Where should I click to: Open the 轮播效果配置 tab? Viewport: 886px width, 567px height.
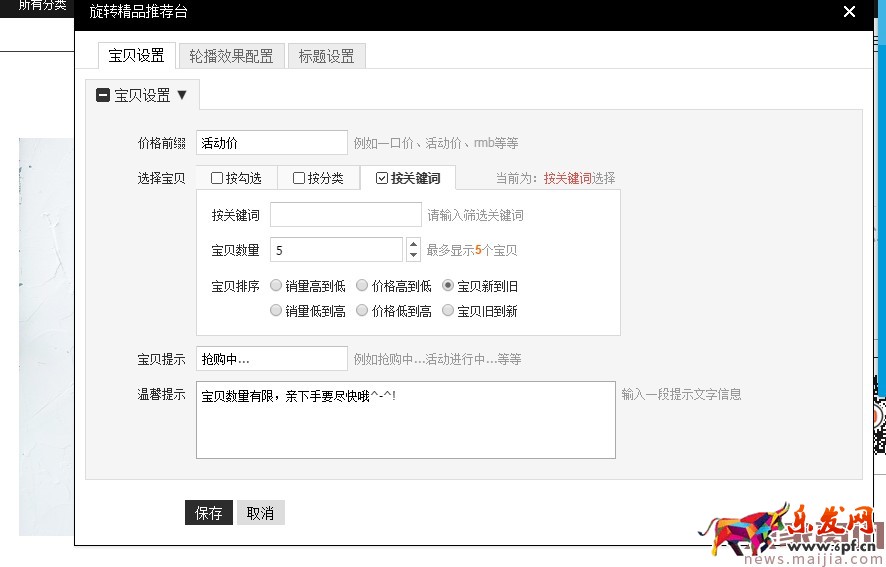[231, 56]
